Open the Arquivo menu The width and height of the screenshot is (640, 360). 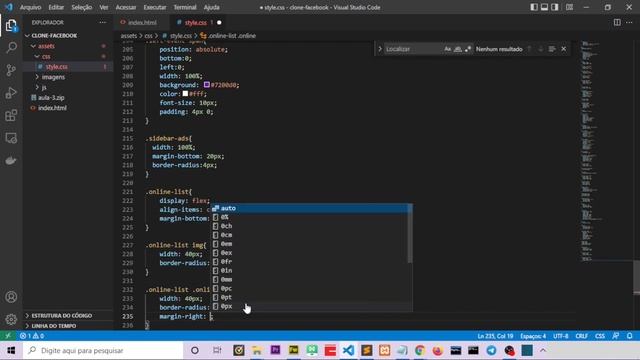pos(30,7)
